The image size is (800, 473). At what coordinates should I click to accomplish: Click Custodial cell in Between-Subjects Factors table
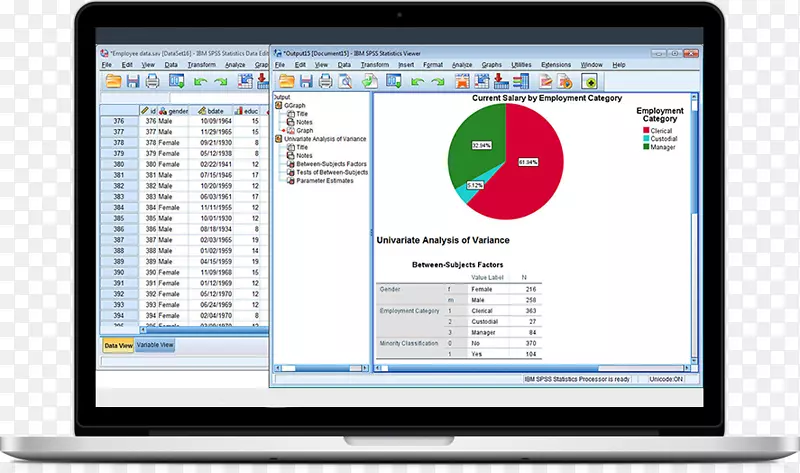click(x=484, y=322)
